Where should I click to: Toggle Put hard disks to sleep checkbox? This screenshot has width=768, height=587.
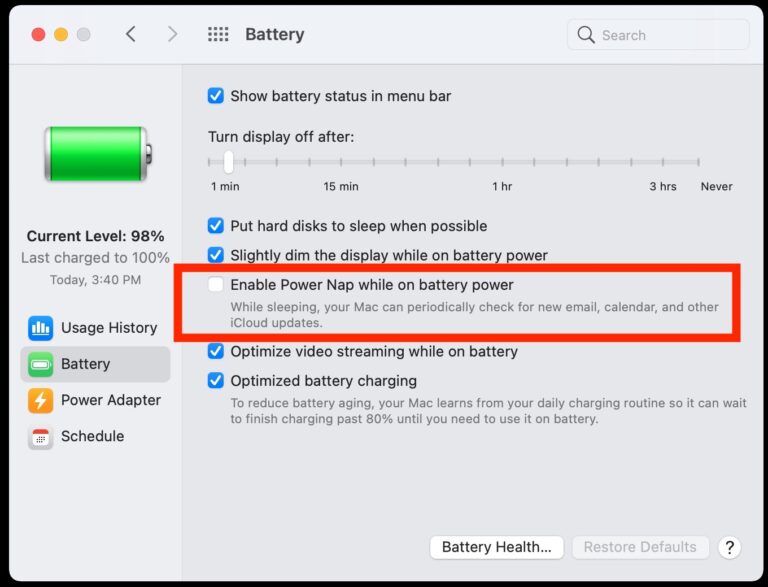click(x=216, y=225)
